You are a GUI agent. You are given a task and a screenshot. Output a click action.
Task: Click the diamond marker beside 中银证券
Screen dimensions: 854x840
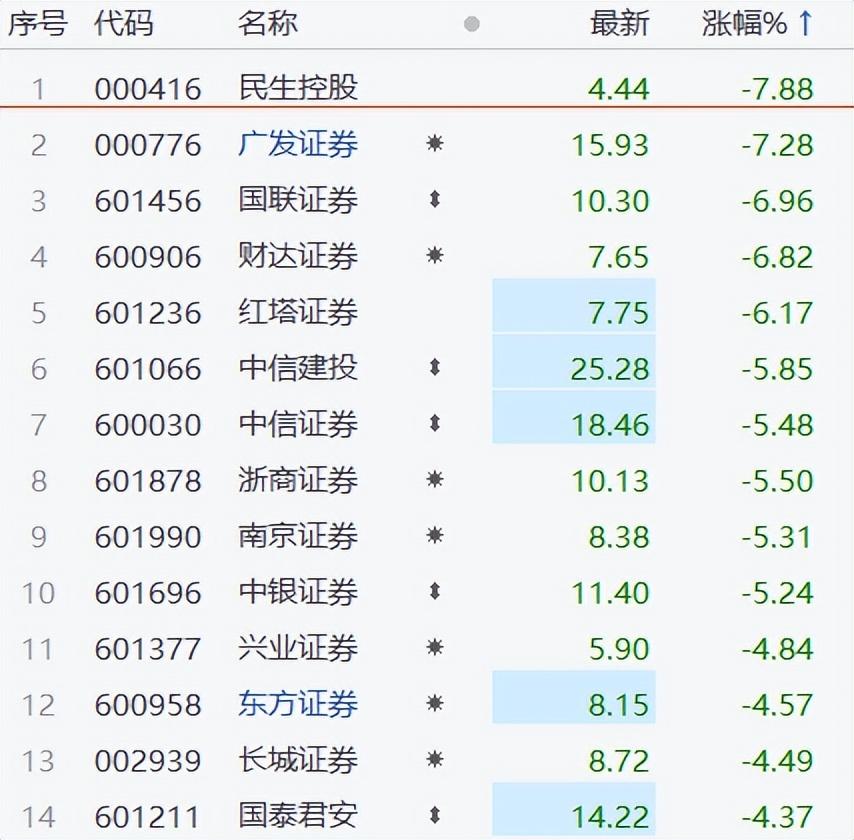pos(435,592)
